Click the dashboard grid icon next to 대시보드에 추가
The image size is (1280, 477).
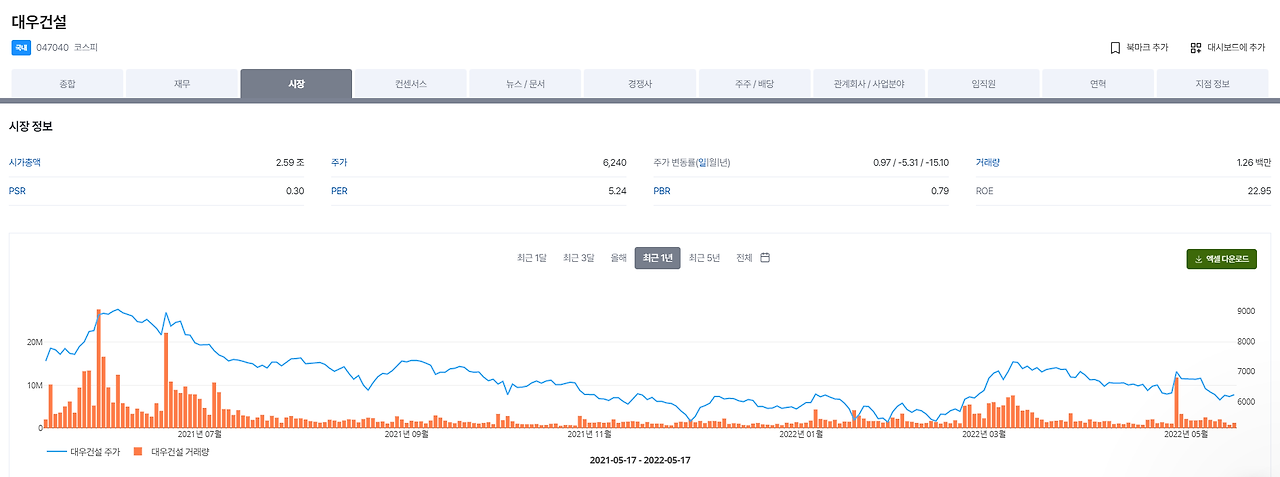coord(1196,47)
